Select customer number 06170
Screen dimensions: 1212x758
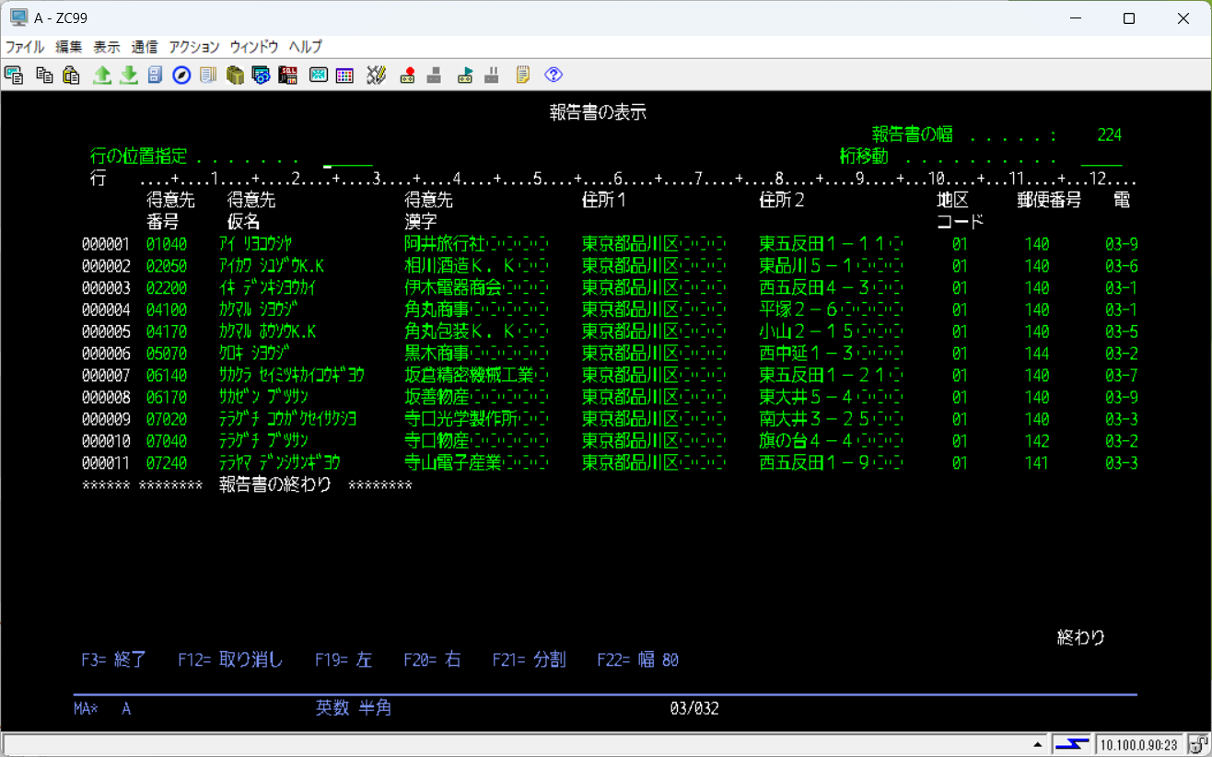[166, 397]
